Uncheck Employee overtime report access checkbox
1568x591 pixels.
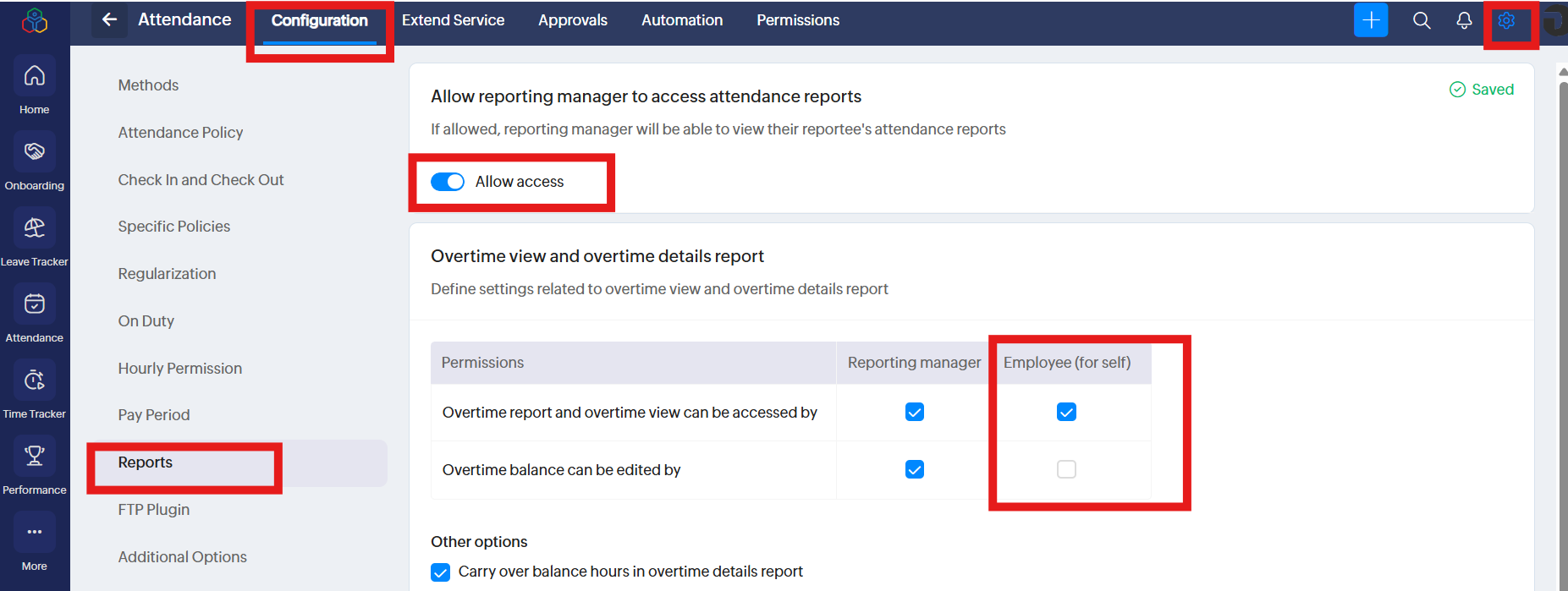(x=1066, y=412)
